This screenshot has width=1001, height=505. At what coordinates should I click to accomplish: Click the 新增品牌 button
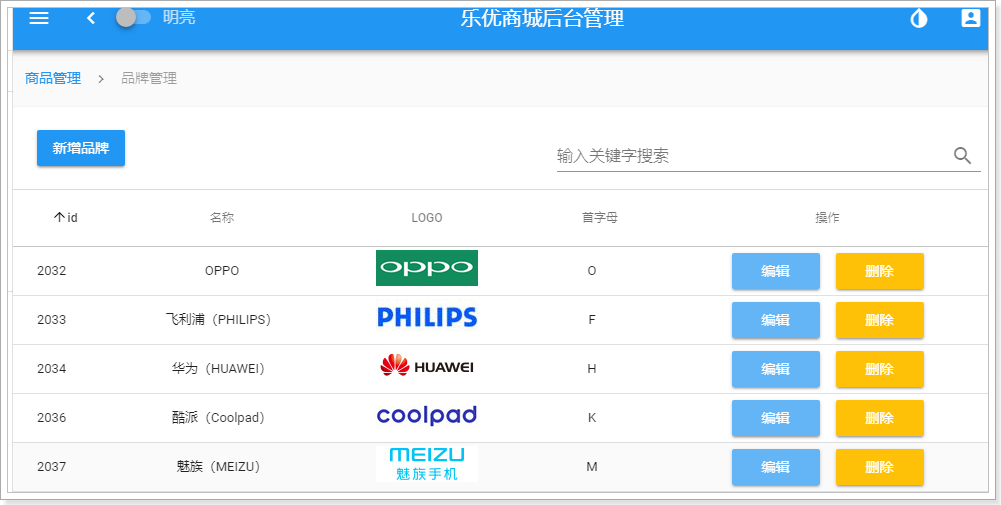[81, 148]
